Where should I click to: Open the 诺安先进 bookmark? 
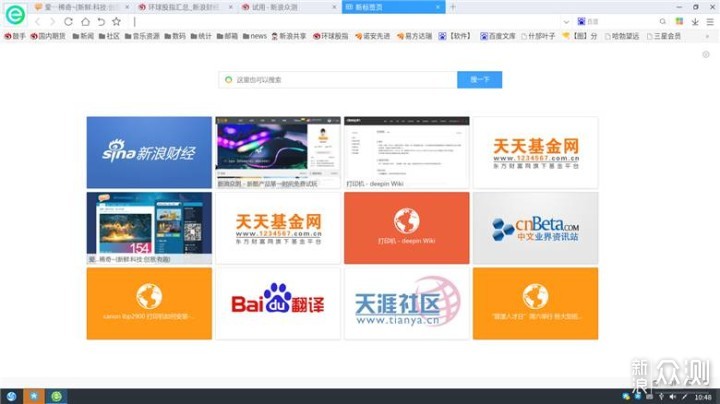pyautogui.click(x=372, y=36)
